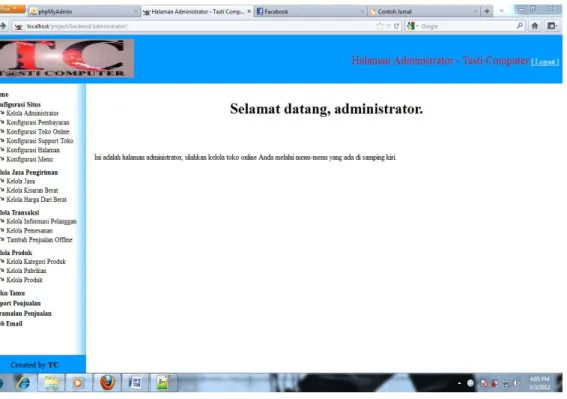
Task: Select Kelola Transaksi heading
Action: pos(20,212)
